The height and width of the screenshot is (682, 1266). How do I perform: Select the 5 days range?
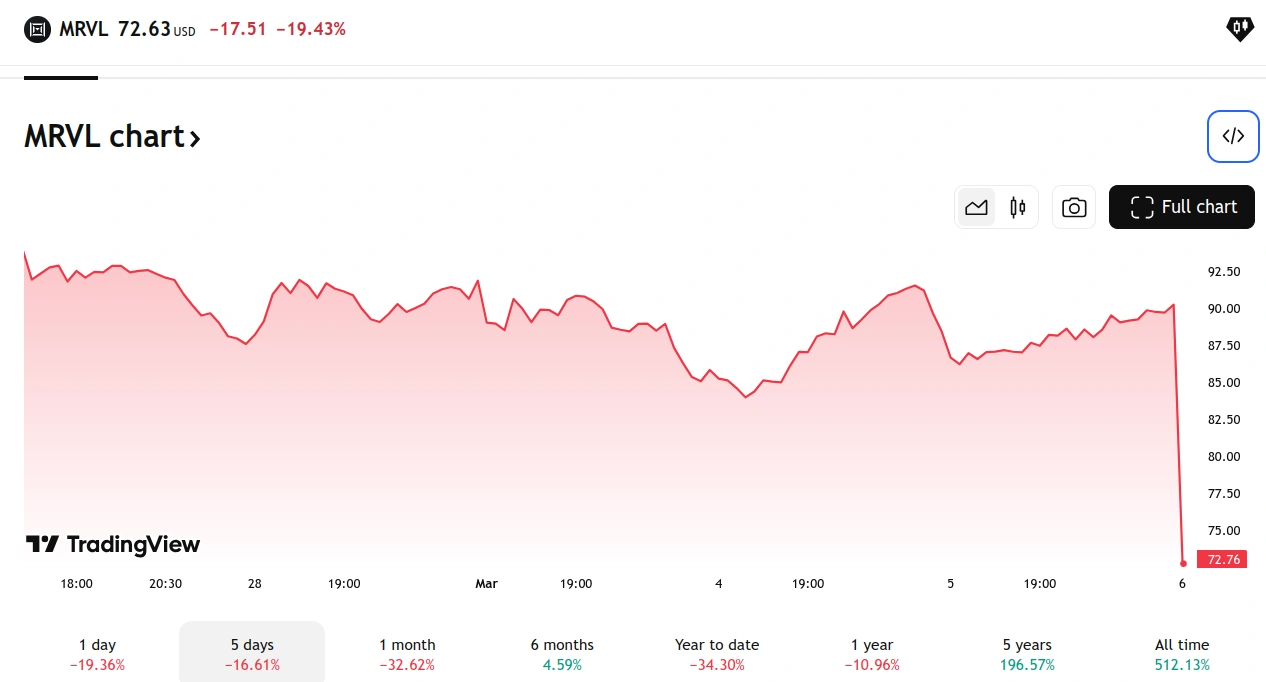(x=252, y=654)
